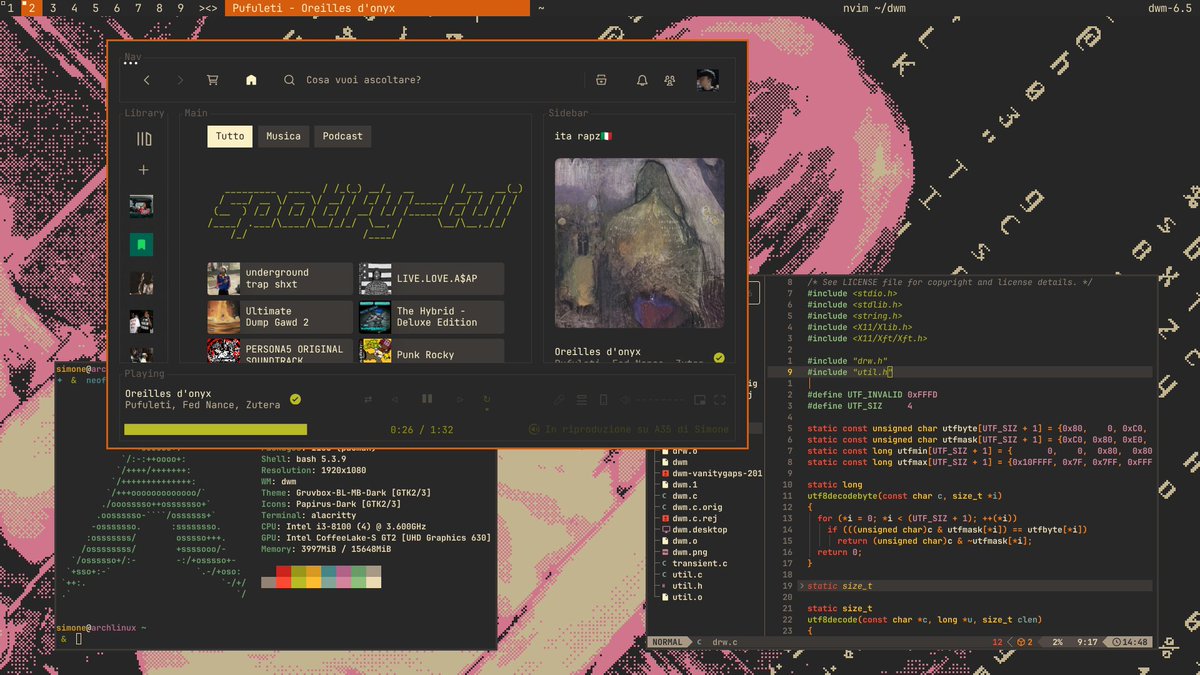Open 'The Hybrid - Deluxe Edition' card

coord(431,317)
